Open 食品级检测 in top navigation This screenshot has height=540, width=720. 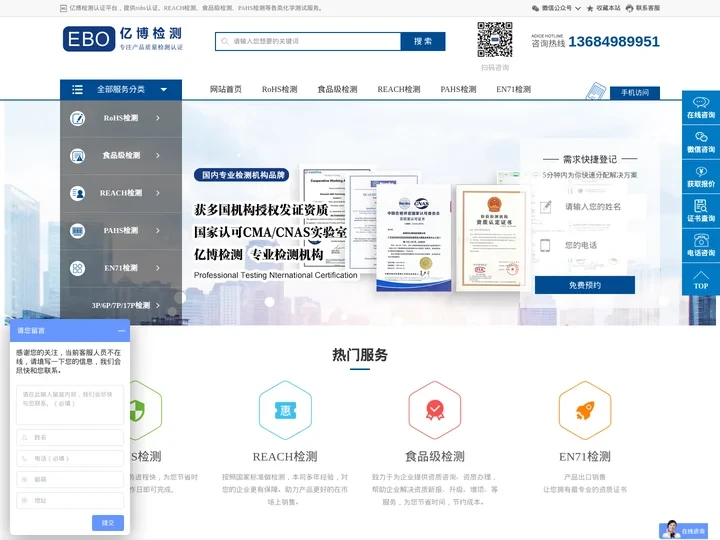pos(338,89)
